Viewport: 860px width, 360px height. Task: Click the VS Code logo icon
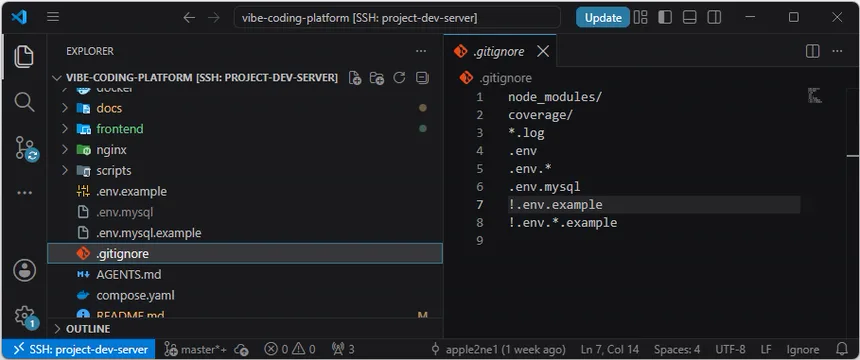(19, 18)
